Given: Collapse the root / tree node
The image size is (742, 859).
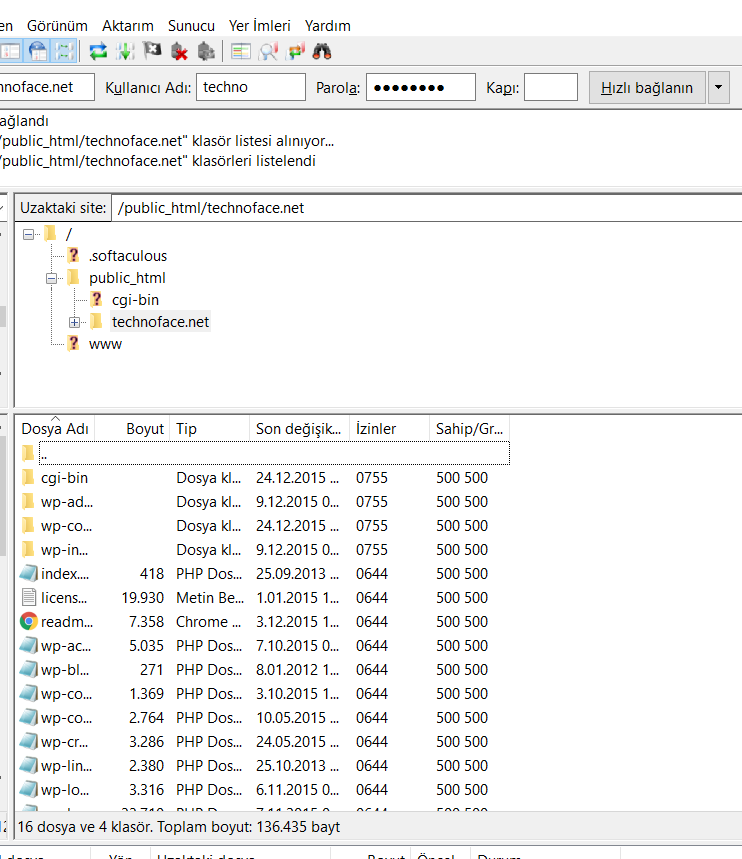Looking at the screenshot, I should (28, 234).
